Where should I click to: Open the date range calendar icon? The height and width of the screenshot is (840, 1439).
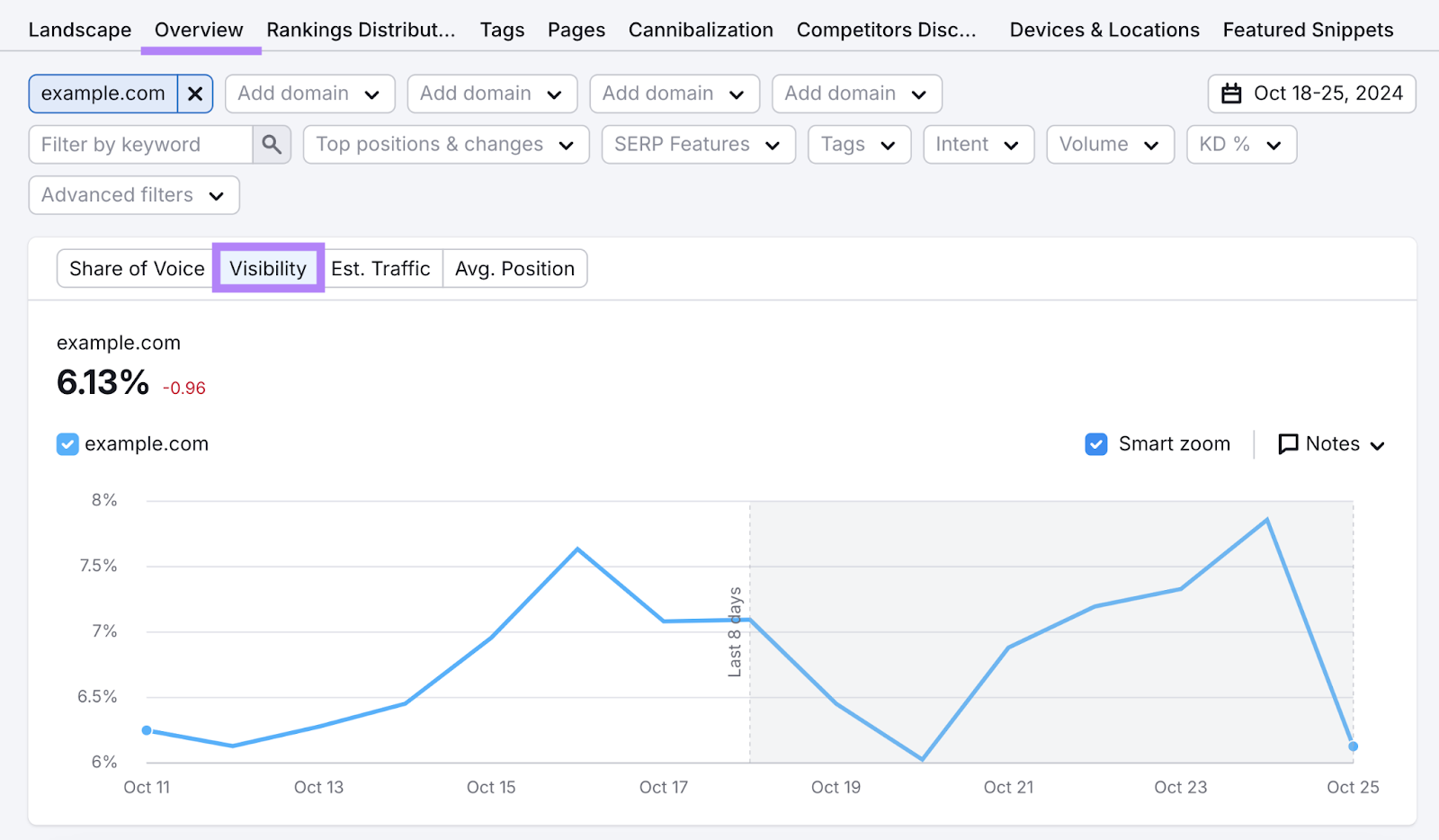[x=1231, y=93]
